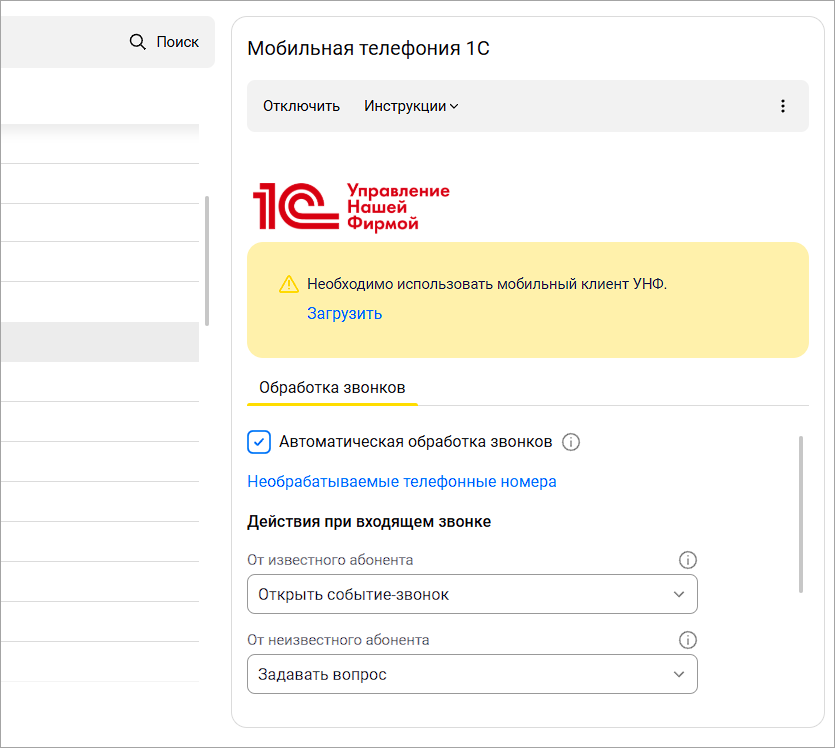Screen dimensions: 835x748
Task: Switch to the Обработка звонков tab
Action: tap(332, 387)
